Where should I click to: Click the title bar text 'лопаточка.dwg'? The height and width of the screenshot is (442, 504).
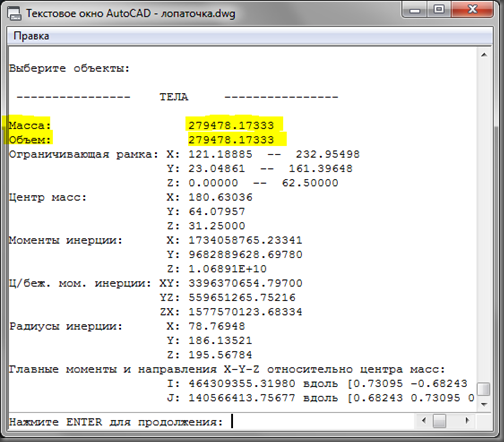pyautogui.click(x=198, y=14)
